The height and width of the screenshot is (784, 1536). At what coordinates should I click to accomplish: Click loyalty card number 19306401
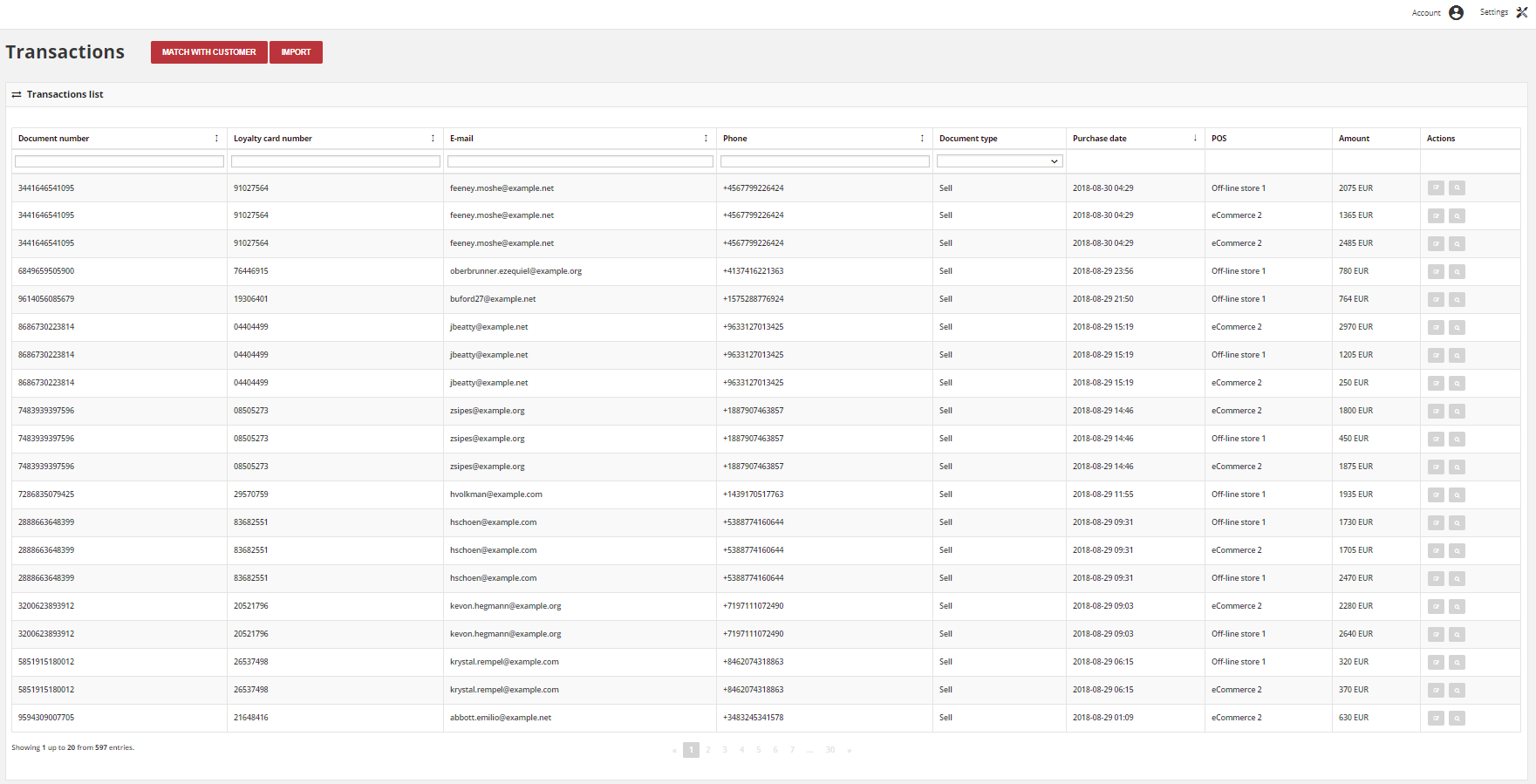251,299
